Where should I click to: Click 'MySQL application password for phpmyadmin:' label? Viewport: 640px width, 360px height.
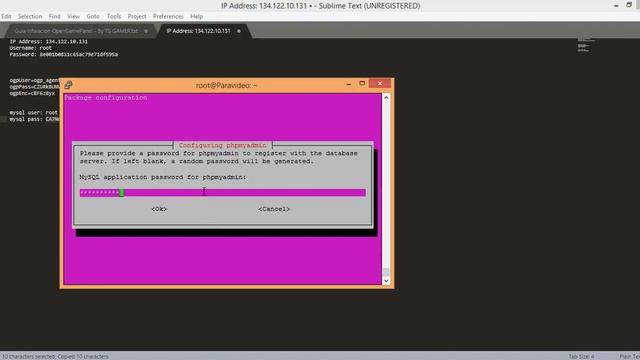[163, 177]
